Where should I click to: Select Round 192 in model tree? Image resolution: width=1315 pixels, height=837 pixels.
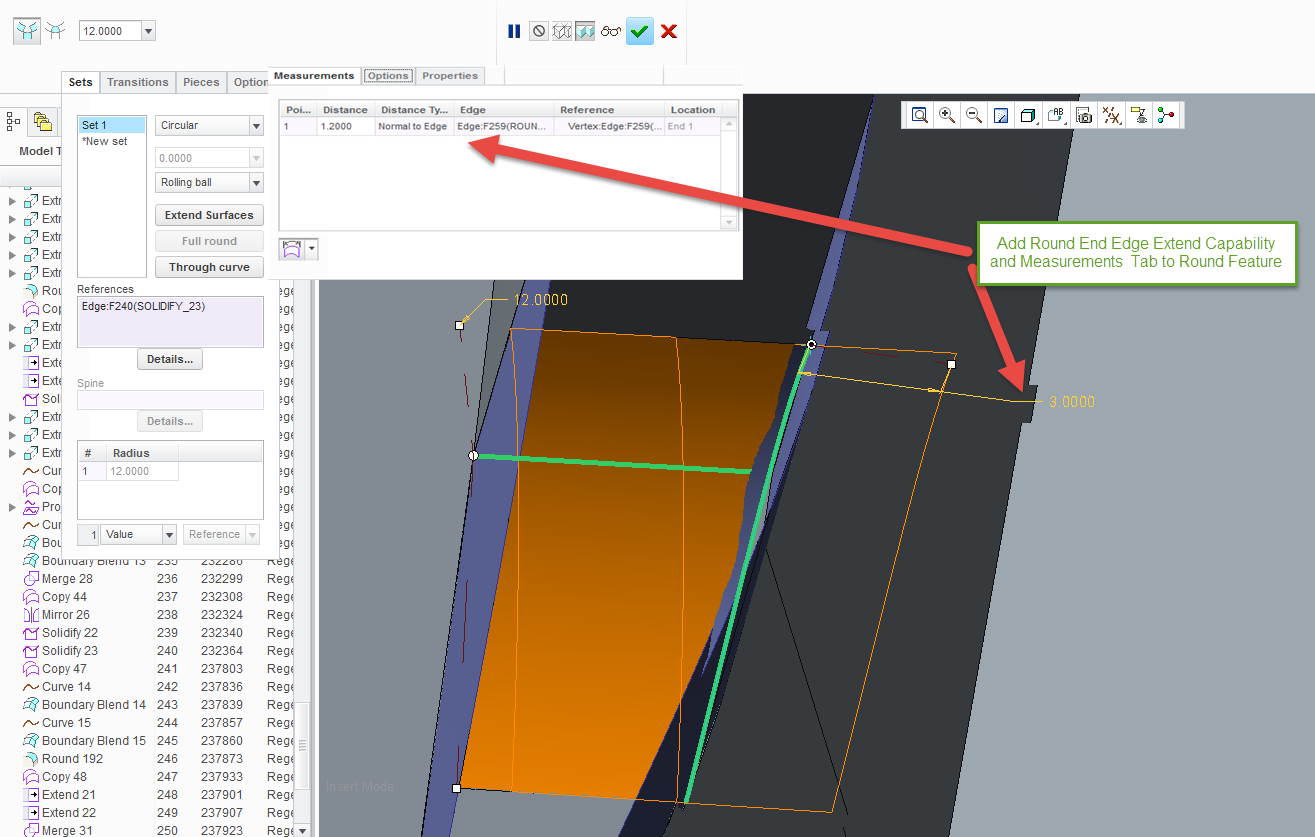tap(72, 759)
